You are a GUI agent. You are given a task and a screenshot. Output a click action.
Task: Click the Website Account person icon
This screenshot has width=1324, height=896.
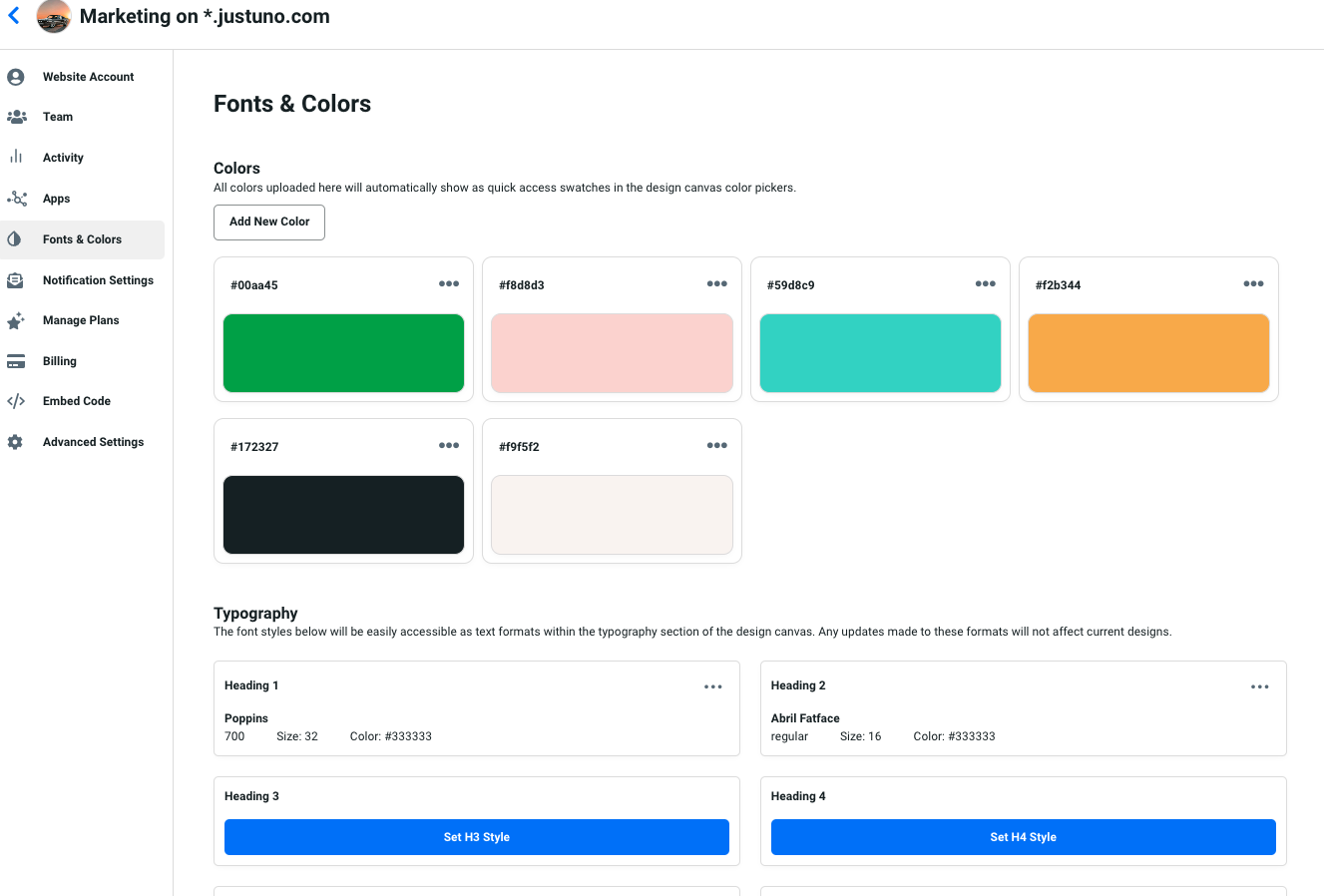pos(16,77)
